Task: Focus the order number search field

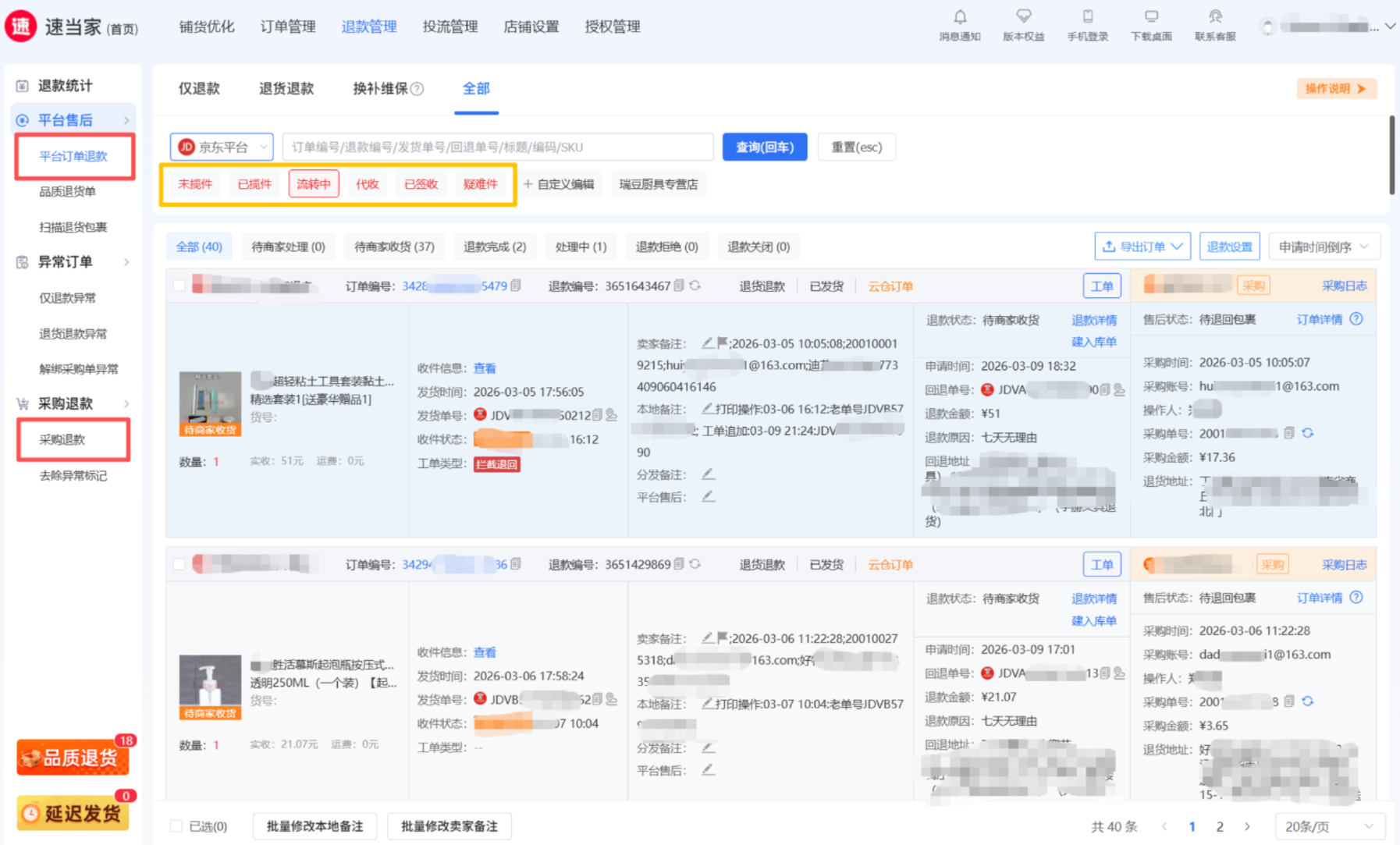Action: click(x=498, y=147)
